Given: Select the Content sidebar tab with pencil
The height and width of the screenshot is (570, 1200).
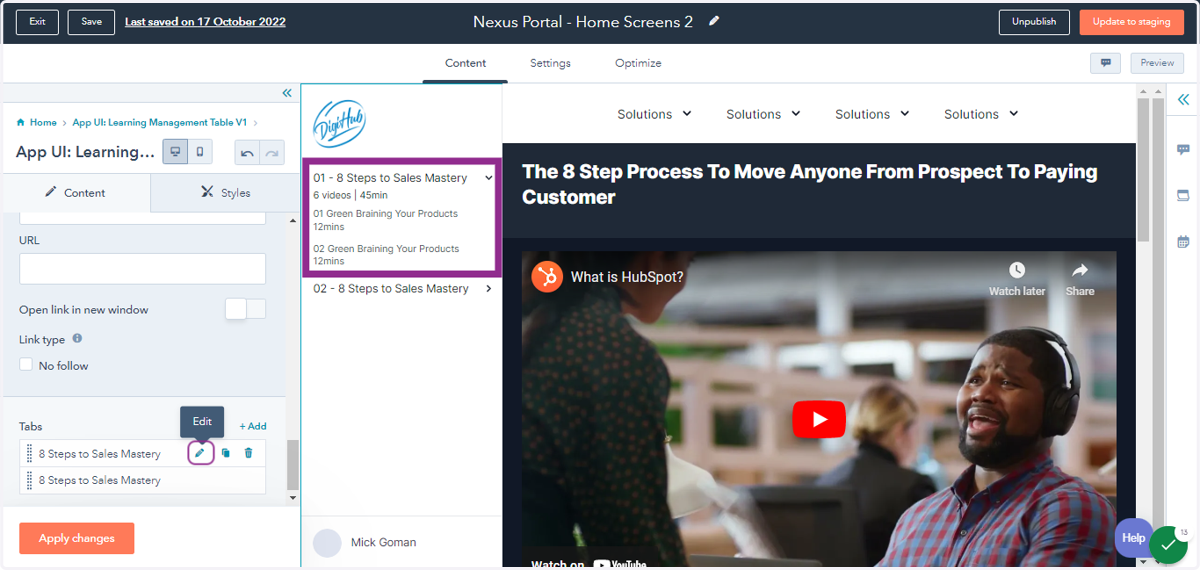Looking at the screenshot, I should (76, 193).
